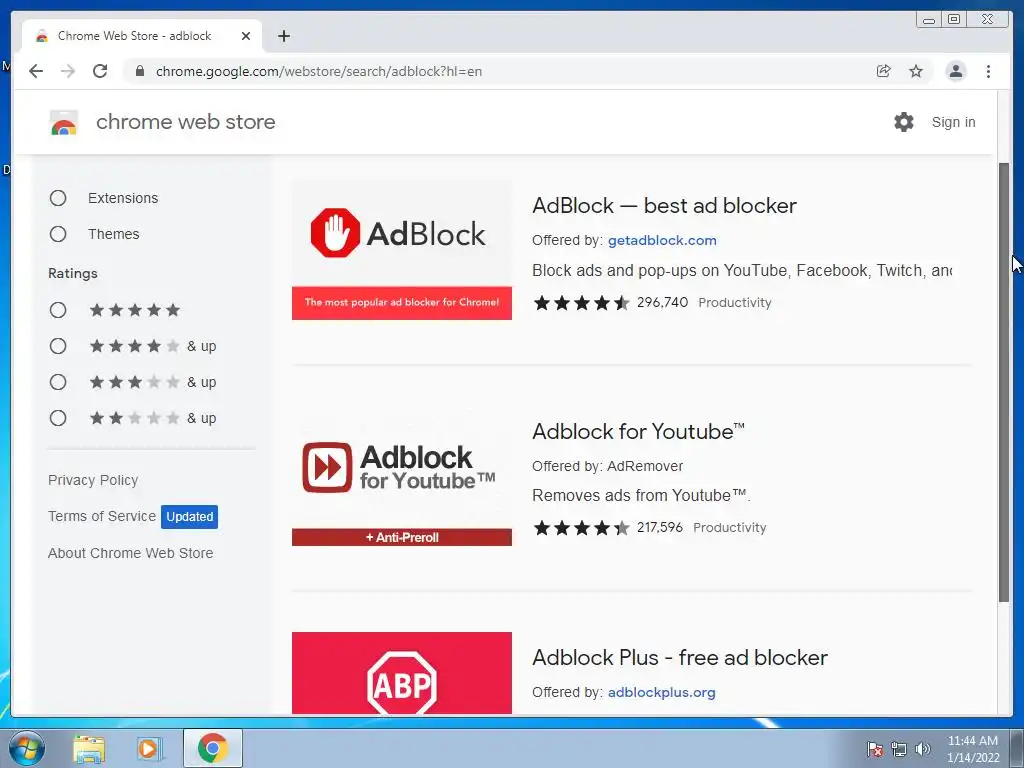
Task: Click the ABP logo thumbnail
Action: tap(402, 673)
